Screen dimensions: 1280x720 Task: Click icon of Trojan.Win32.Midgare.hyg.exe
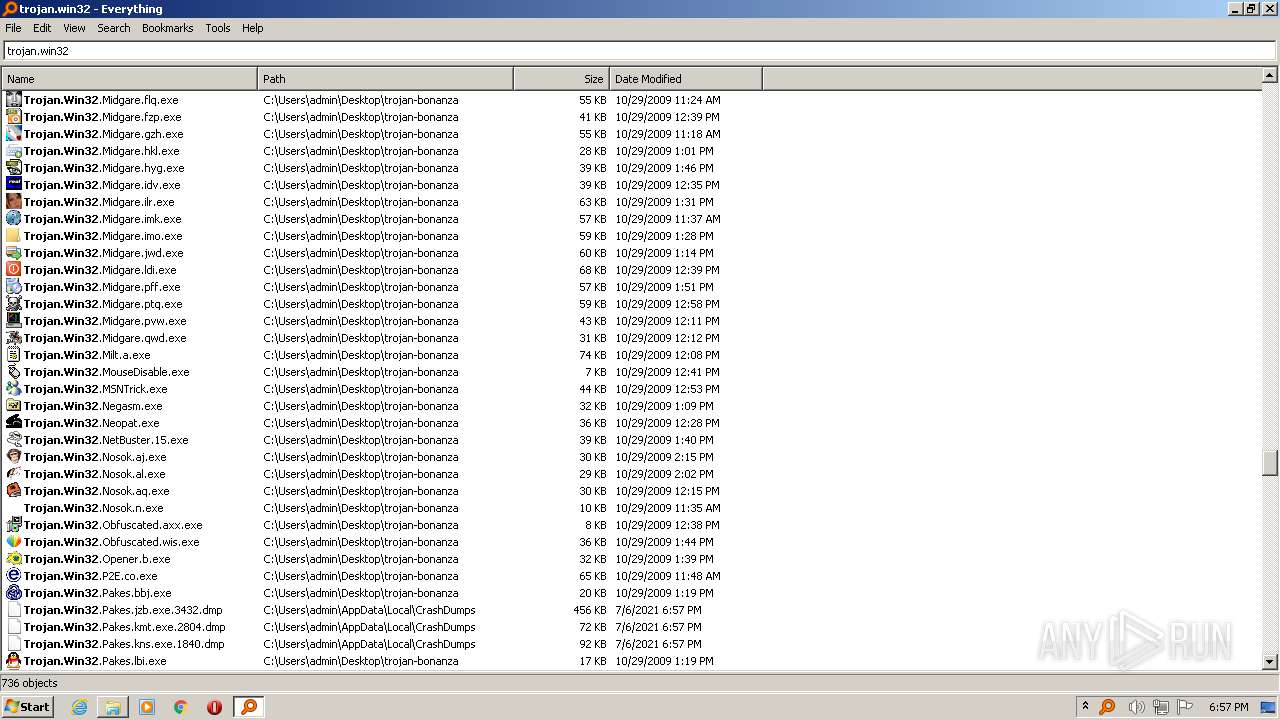tap(13, 168)
